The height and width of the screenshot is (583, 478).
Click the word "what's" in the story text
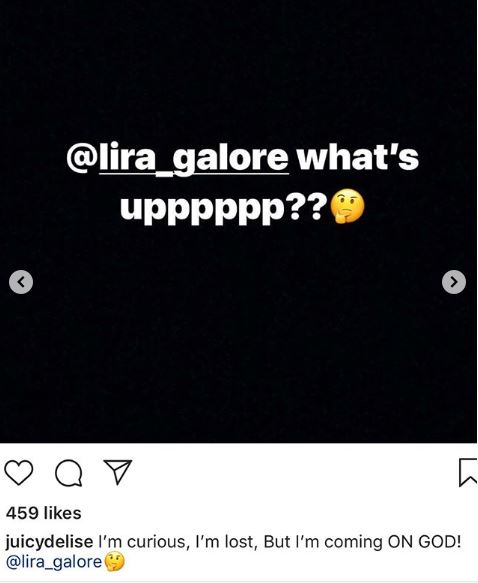tap(358, 158)
